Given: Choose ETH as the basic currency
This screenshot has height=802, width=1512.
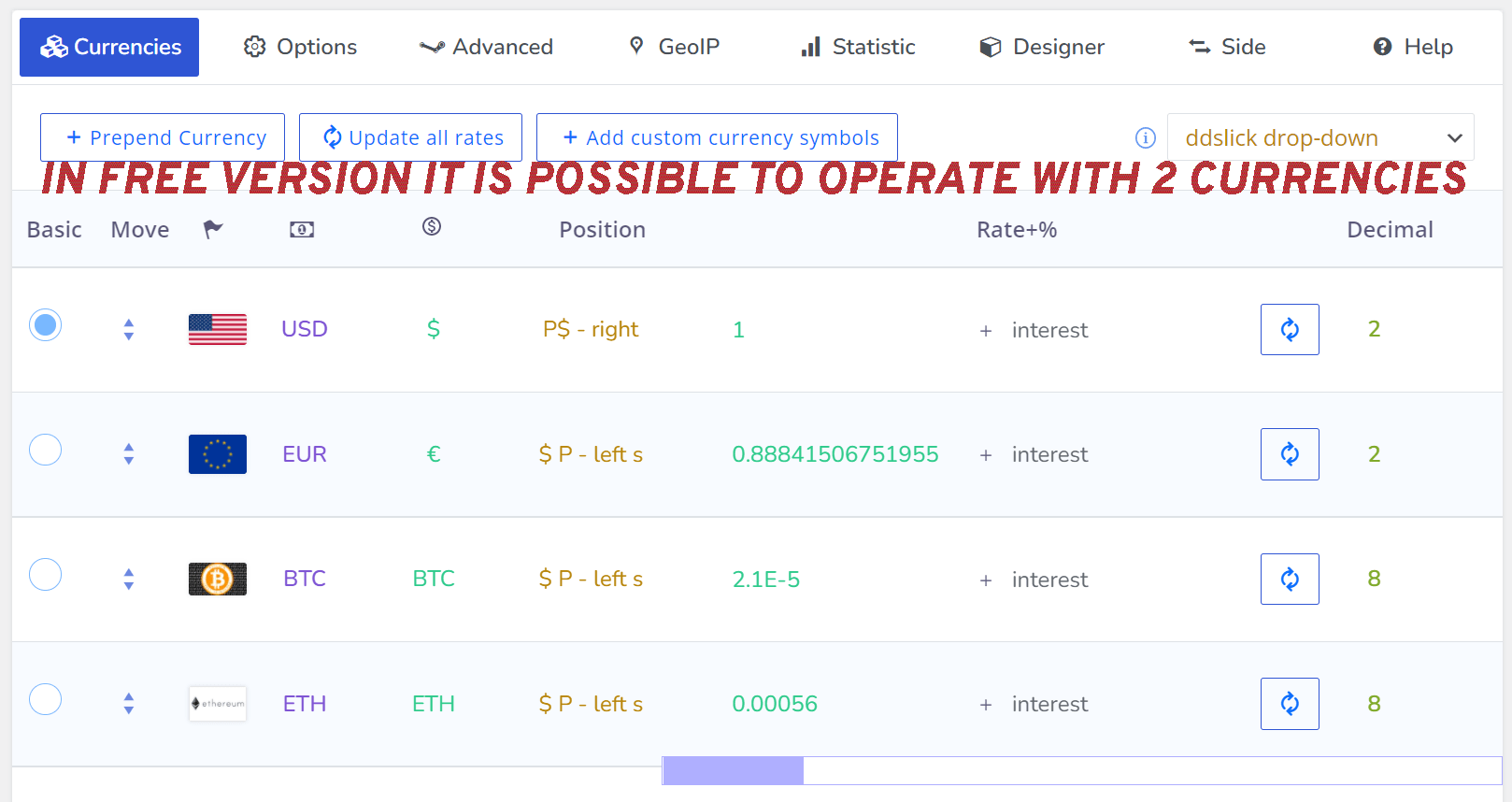Looking at the screenshot, I should click(x=45, y=699).
